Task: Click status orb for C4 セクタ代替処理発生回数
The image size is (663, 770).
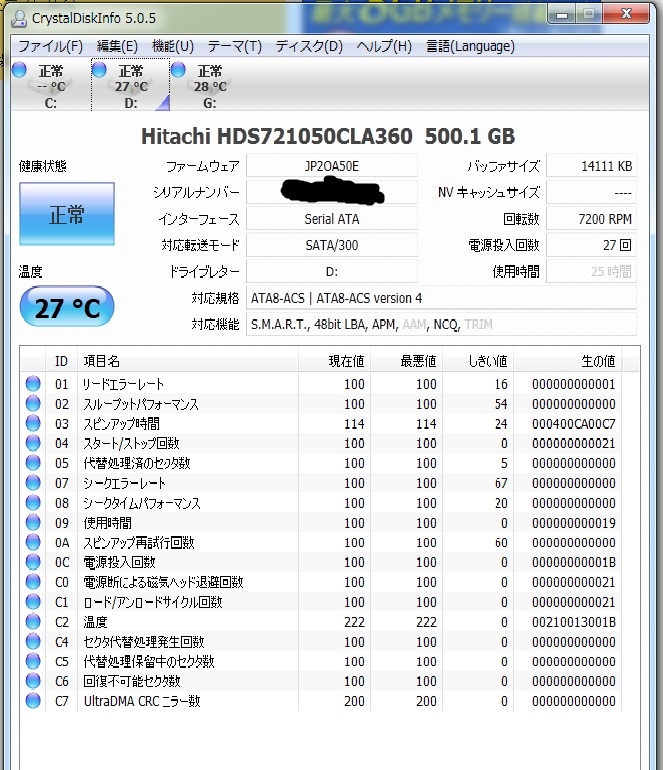Action: point(33,641)
